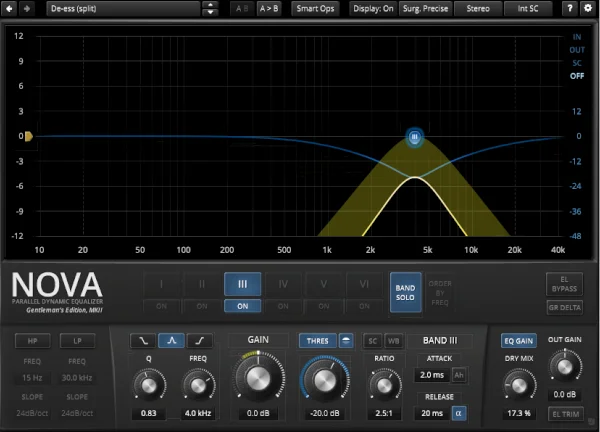The image size is (600, 432).
Task: Enable band I with its ON button
Action: (161, 306)
